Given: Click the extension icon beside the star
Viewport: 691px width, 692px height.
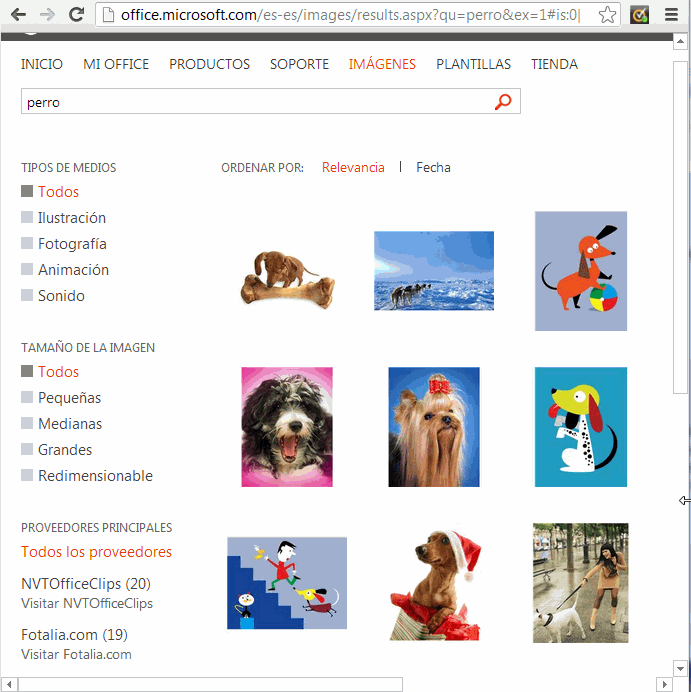Looking at the screenshot, I should point(640,15).
